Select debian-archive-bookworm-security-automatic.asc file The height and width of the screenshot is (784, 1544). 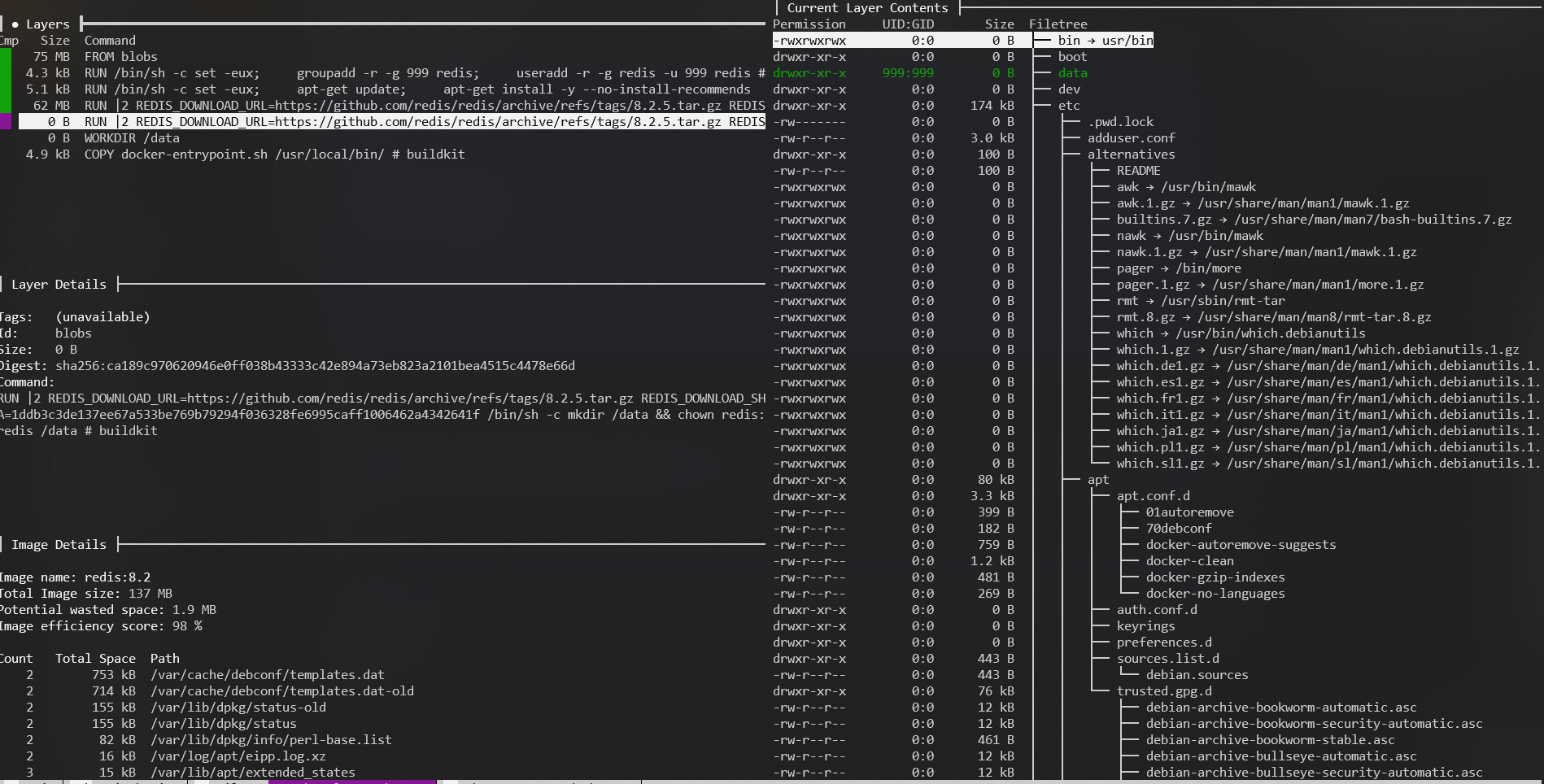[1314, 724]
